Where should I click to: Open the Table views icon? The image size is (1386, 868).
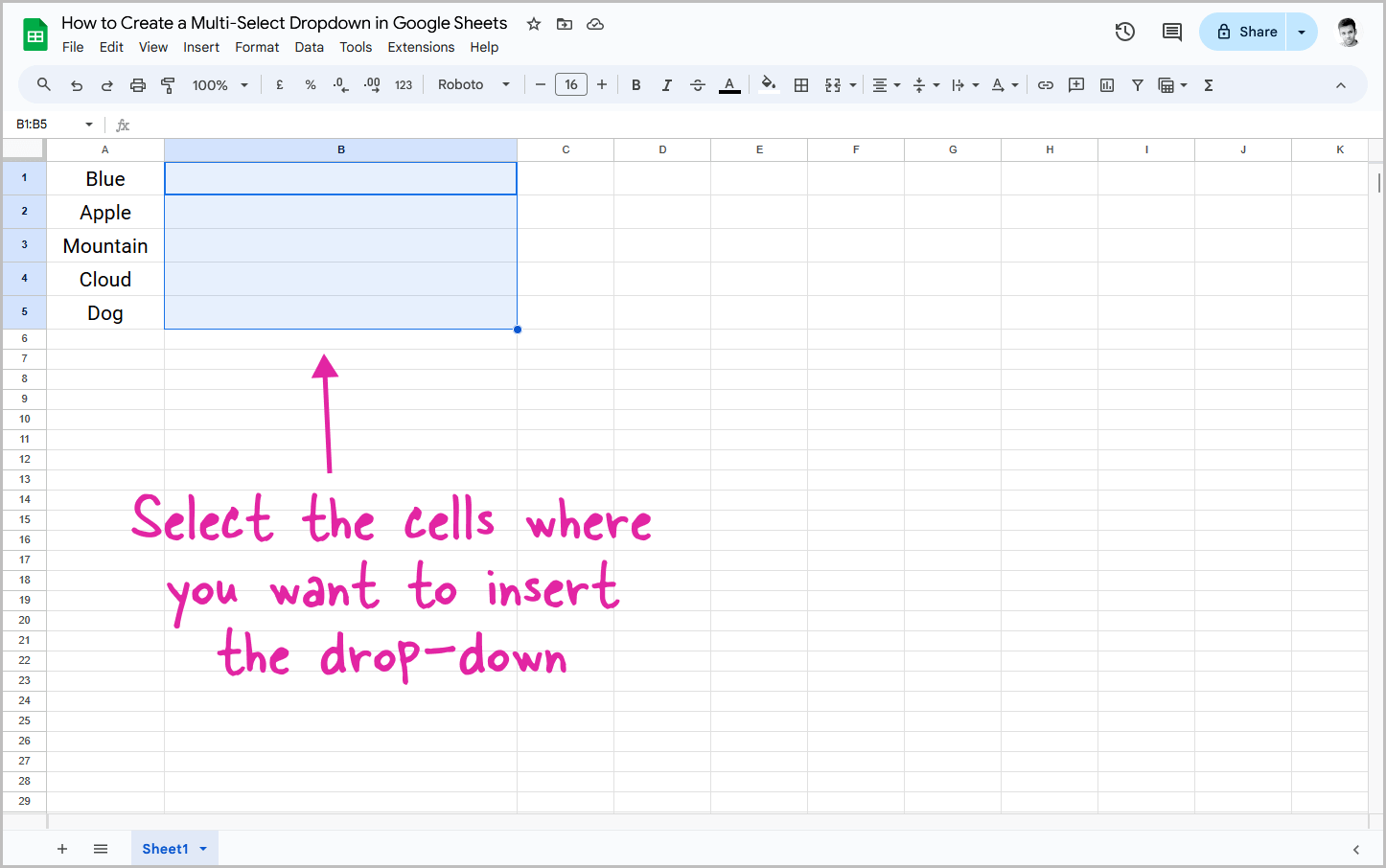click(x=1167, y=85)
